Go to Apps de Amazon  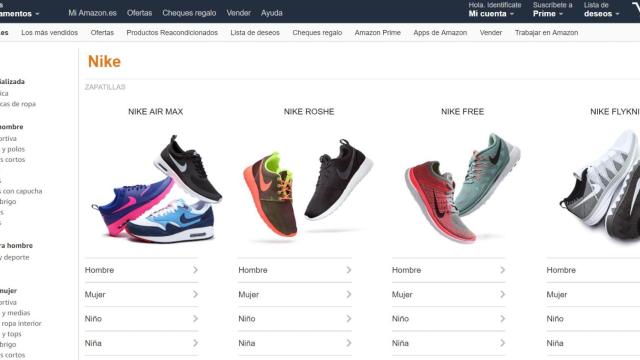[x=440, y=33]
